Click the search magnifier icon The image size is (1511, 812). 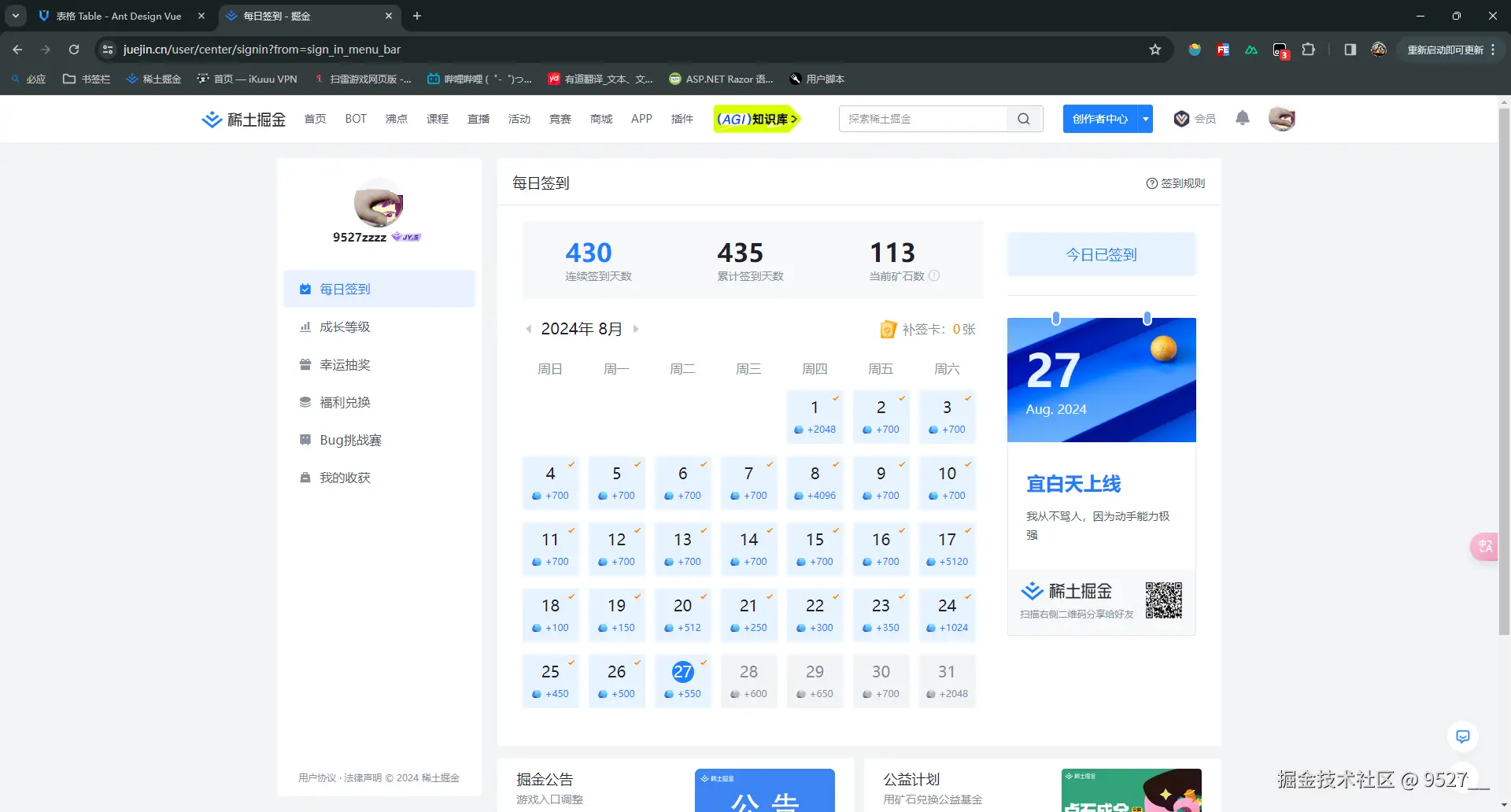click(1023, 119)
